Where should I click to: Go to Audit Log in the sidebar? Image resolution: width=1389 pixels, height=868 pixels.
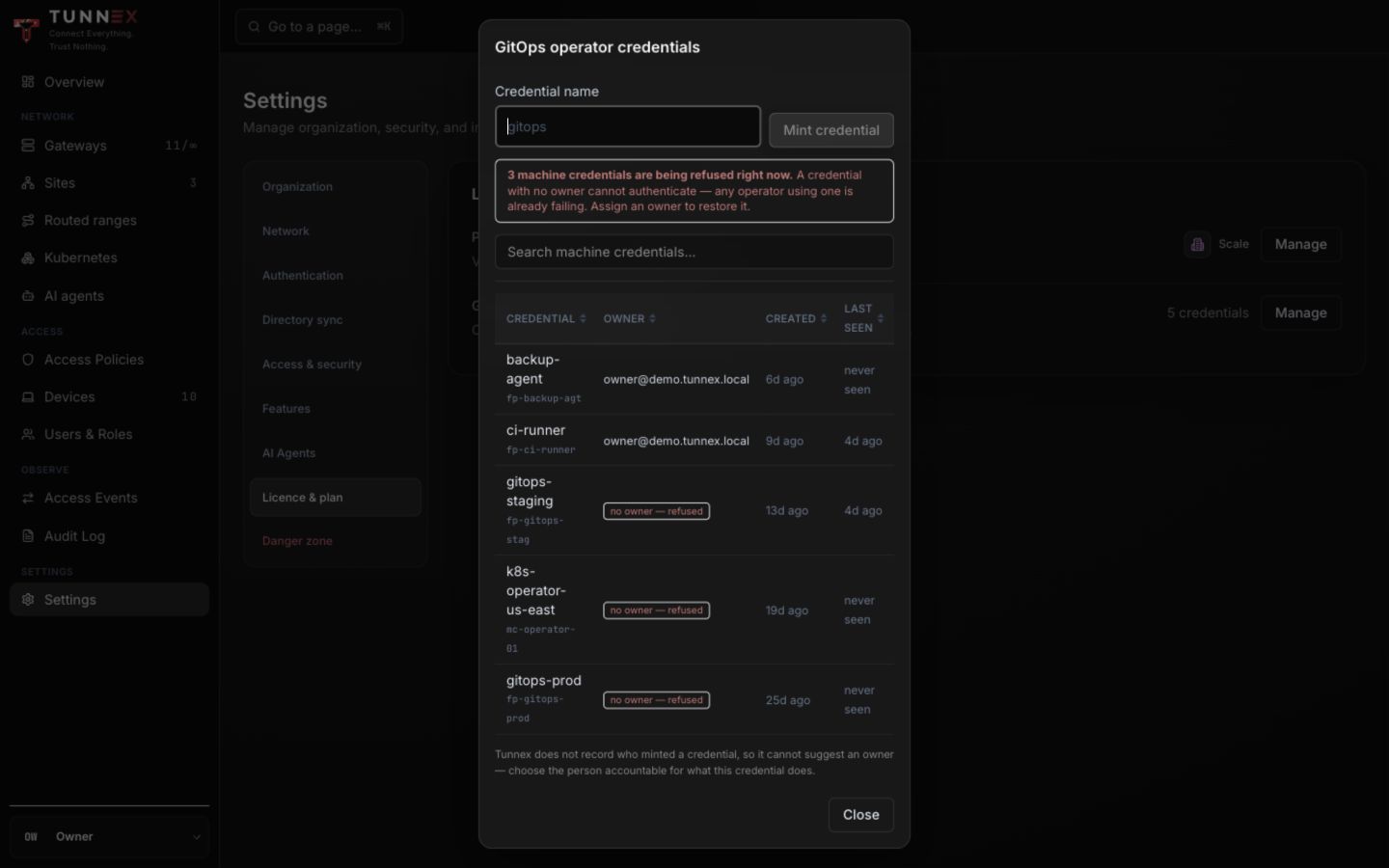point(109,536)
